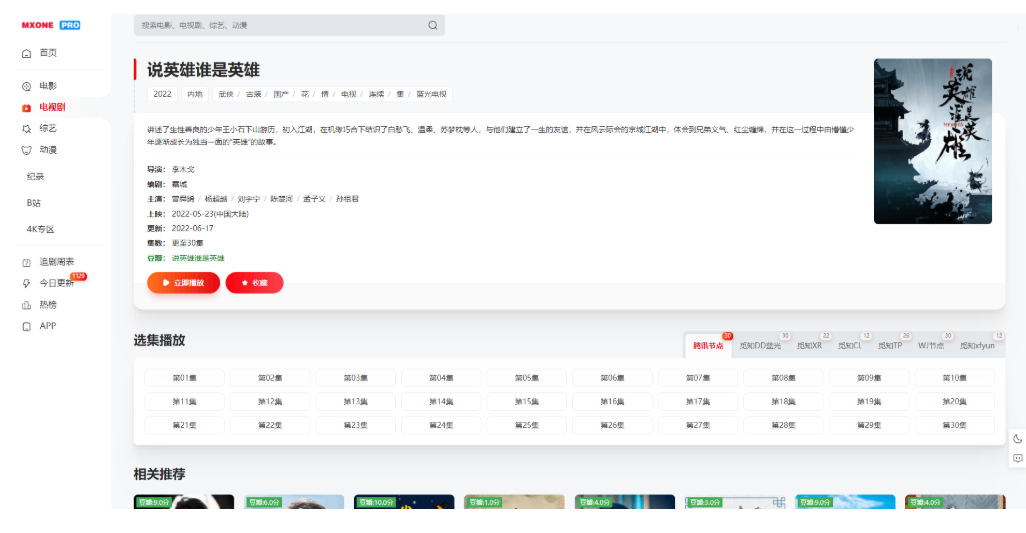Click the search magnifier icon
The height and width of the screenshot is (533, 1026).
[x=432, y=25]
